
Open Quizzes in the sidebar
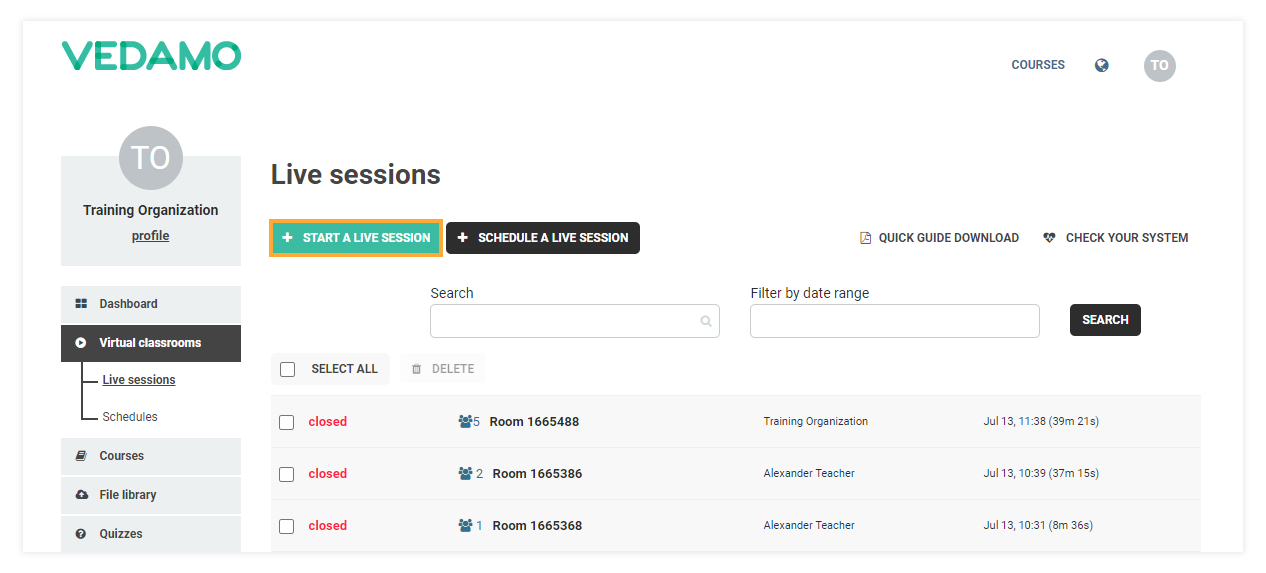pyautogui.click(x=151, y=534)
